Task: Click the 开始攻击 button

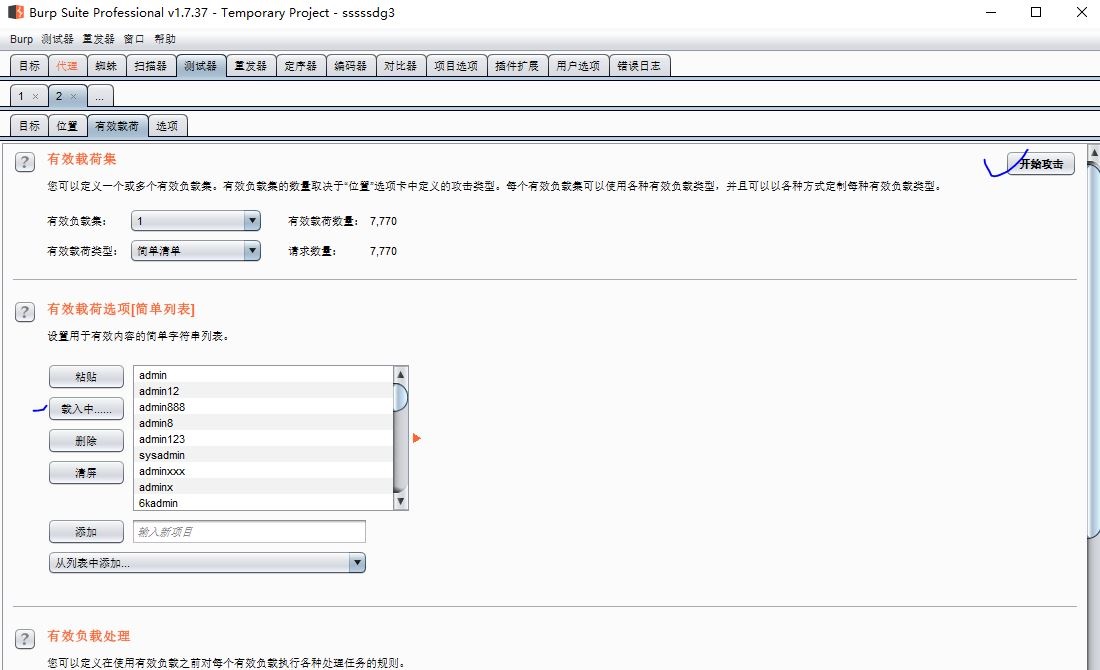Action: pos(1040,163)
